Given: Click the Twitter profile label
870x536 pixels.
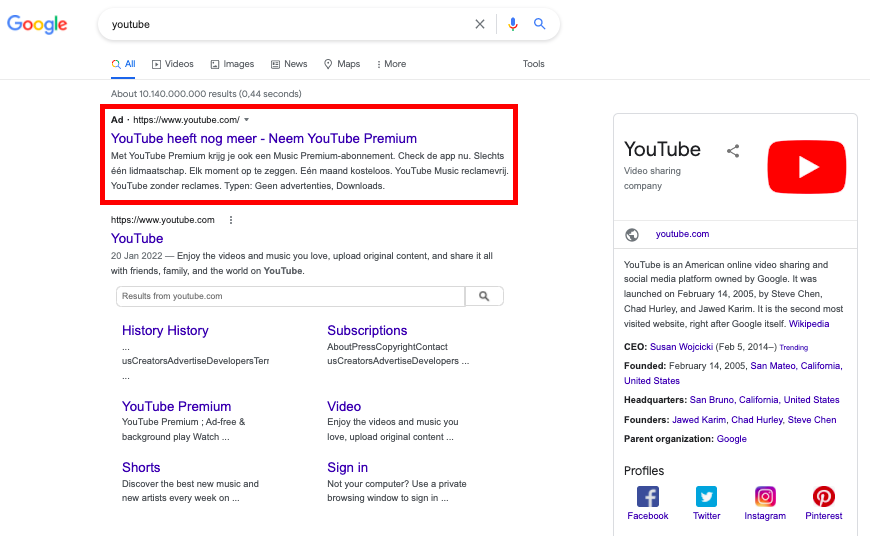Looking at the screenshot, I should tap(706, 516).
